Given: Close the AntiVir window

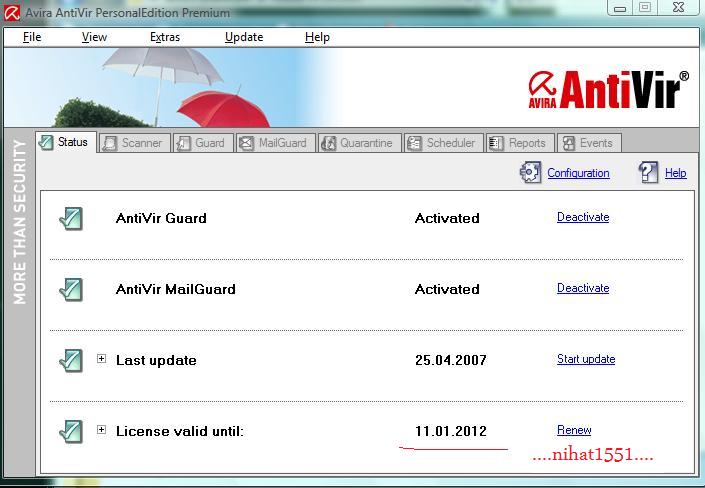Looking at the screenshot, I should click(x=678, y=8).
